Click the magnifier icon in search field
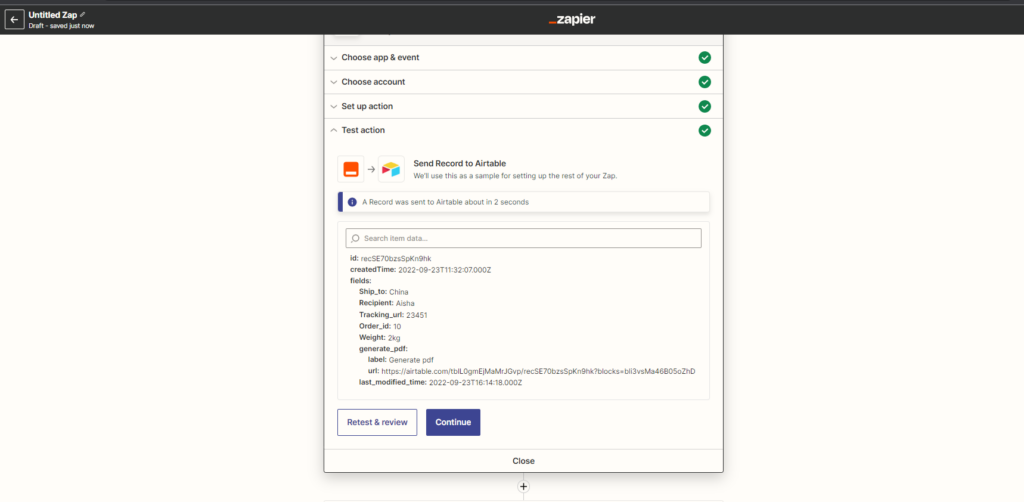Image resolution: width=1024 pixels, height=502 pixels. pos(355,238)
